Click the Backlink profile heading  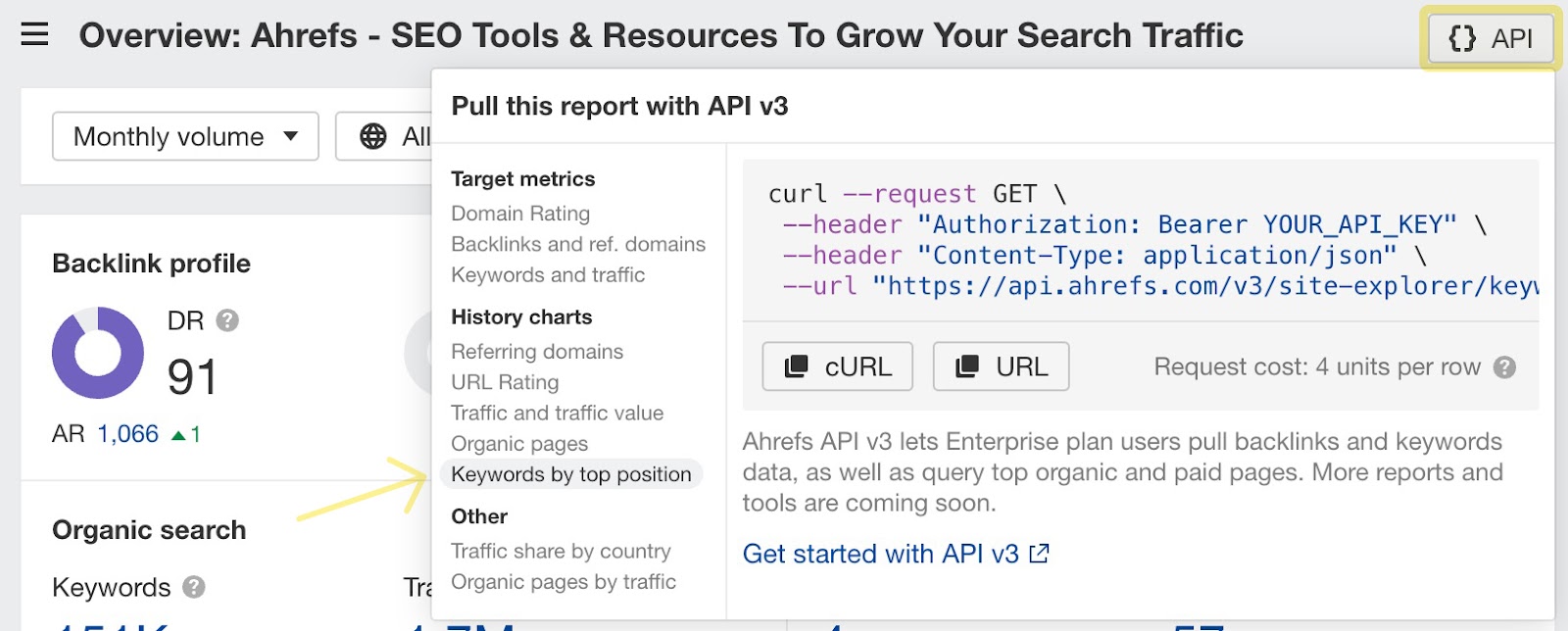[x=151, y=264]
